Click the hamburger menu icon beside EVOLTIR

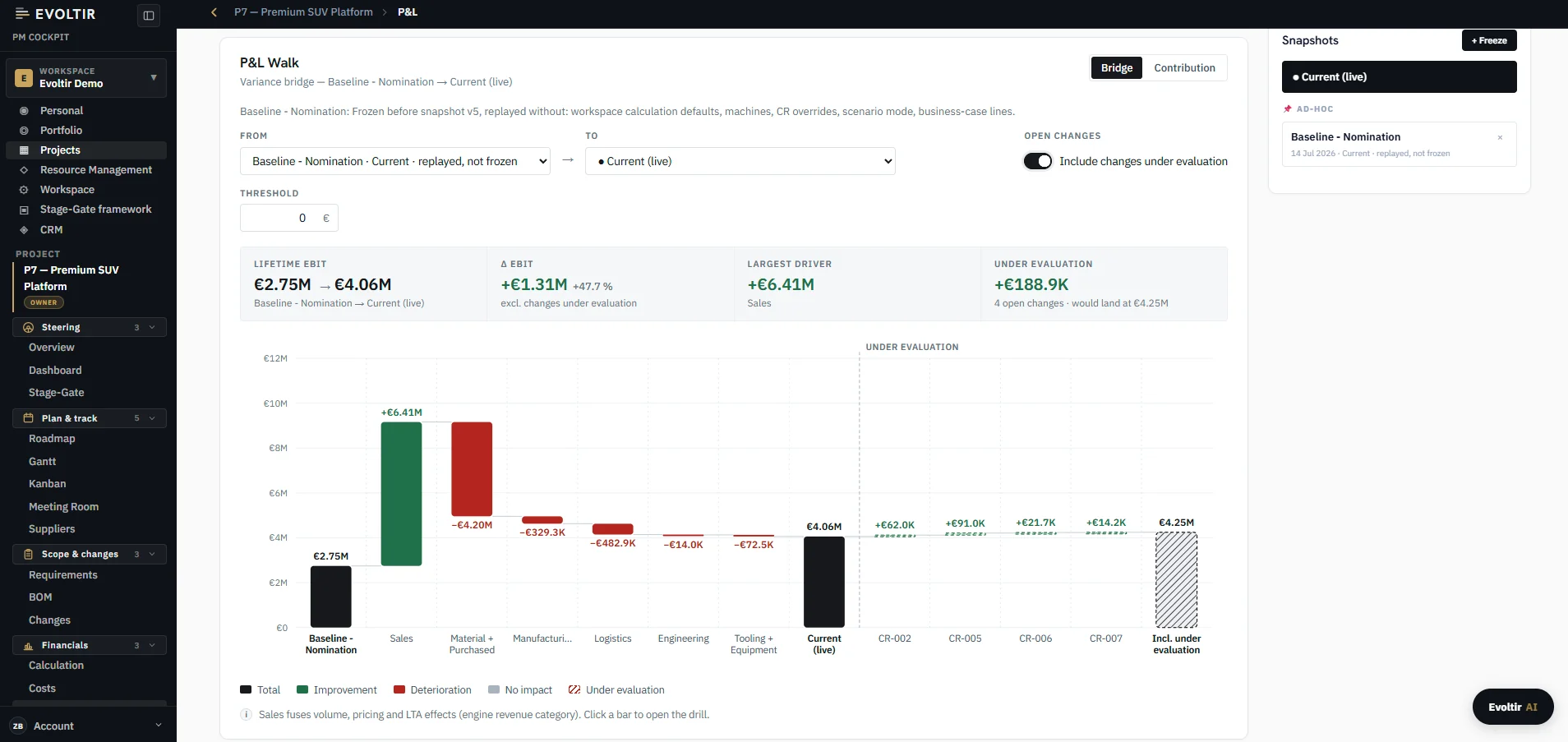(x=22, y=14)
